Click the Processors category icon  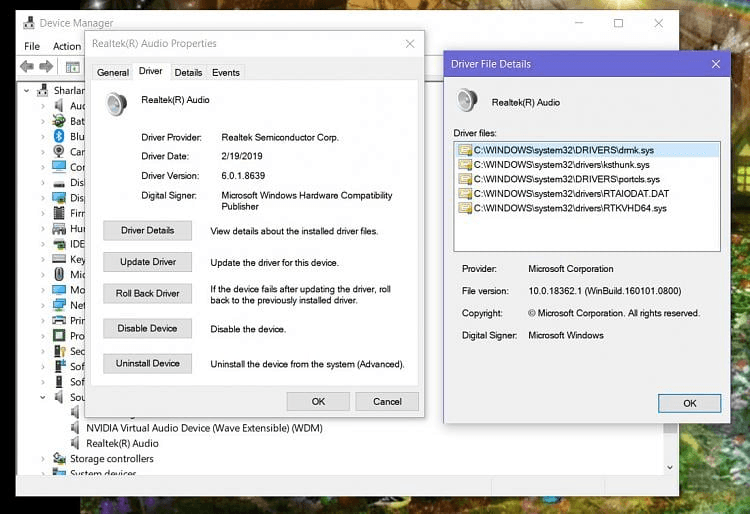click(59, 336)
